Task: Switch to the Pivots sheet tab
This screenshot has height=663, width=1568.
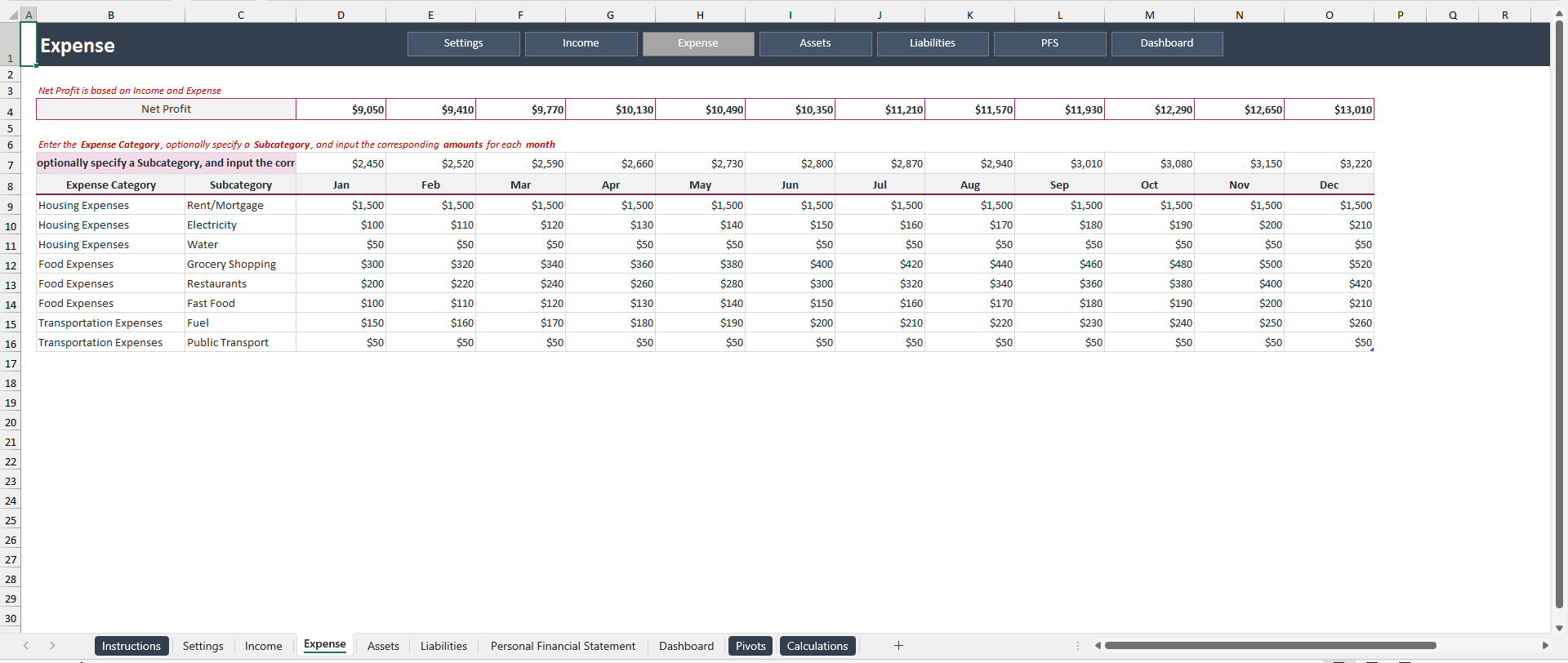Action: click(x=751, y=646)
